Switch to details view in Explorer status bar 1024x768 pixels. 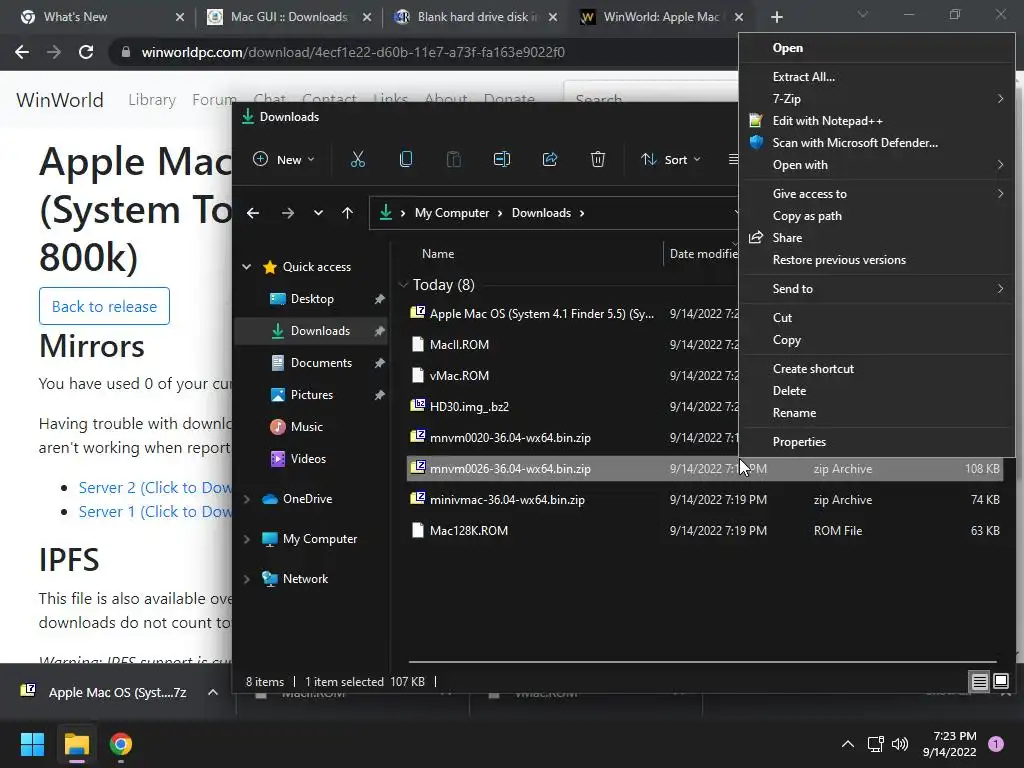(x=980, y=682)
